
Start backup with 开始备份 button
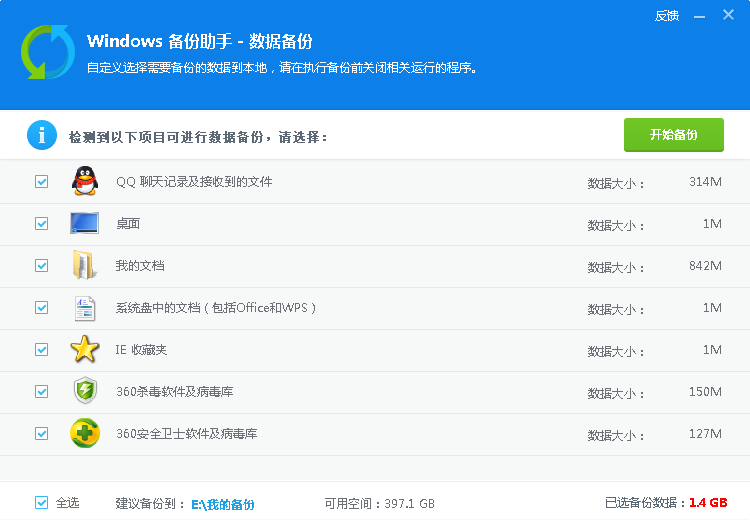click(x=673, y=135)
